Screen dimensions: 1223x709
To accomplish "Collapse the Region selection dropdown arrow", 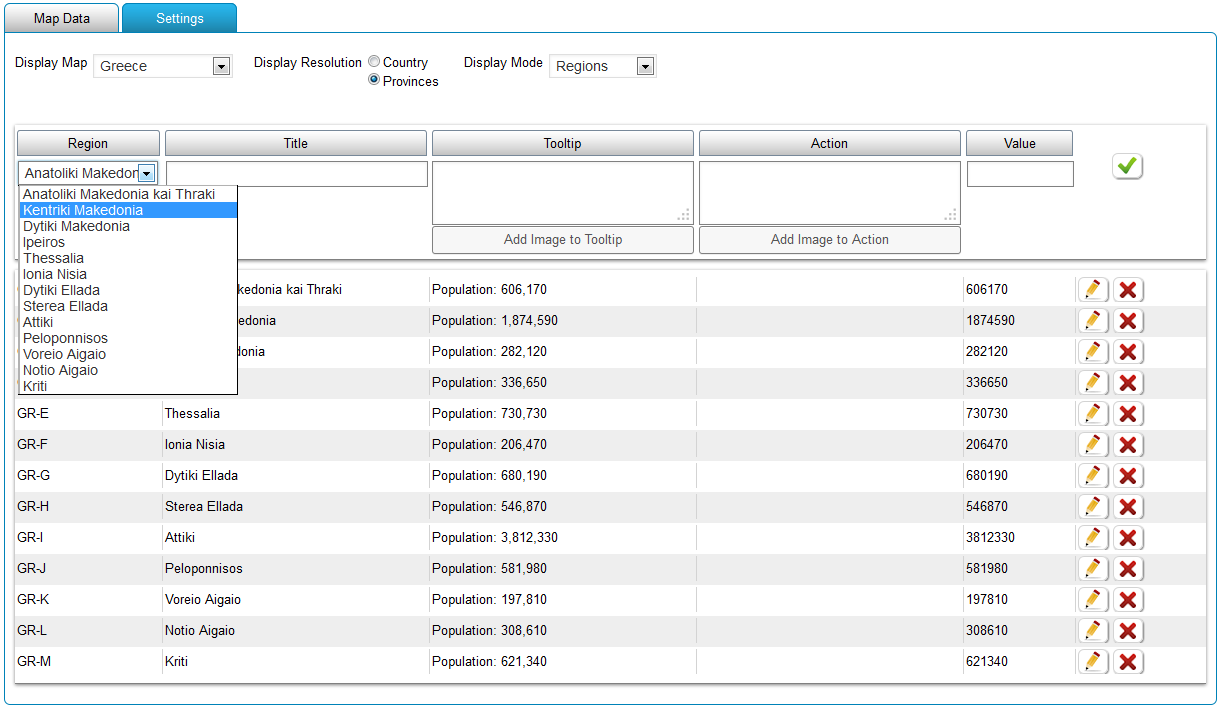I will [x=147, y=174].
